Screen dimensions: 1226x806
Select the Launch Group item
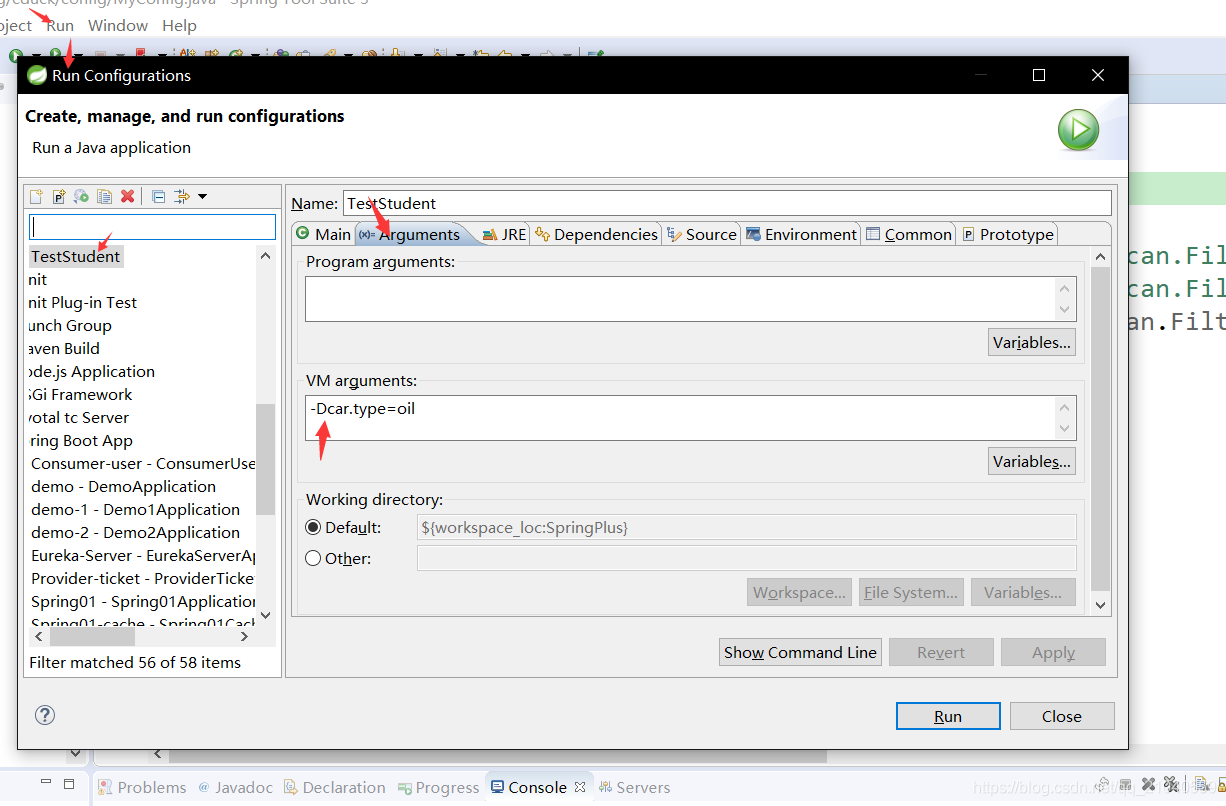(70, 325)
